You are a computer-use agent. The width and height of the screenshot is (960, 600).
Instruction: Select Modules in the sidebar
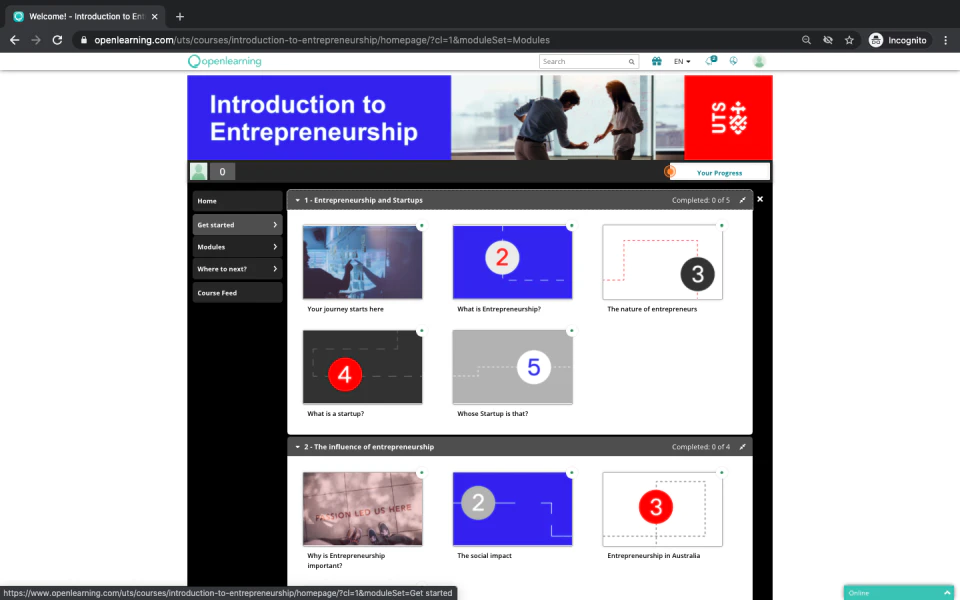tap(238, 247)
